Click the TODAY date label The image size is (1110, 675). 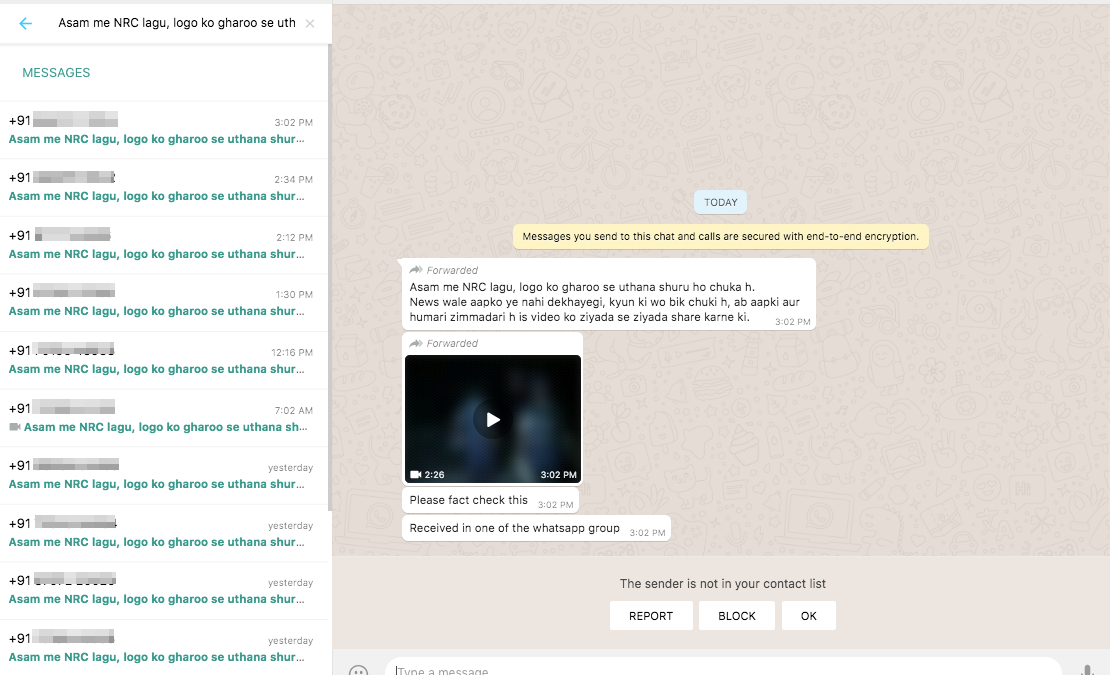pyautogui.click(x=721, y=202)
